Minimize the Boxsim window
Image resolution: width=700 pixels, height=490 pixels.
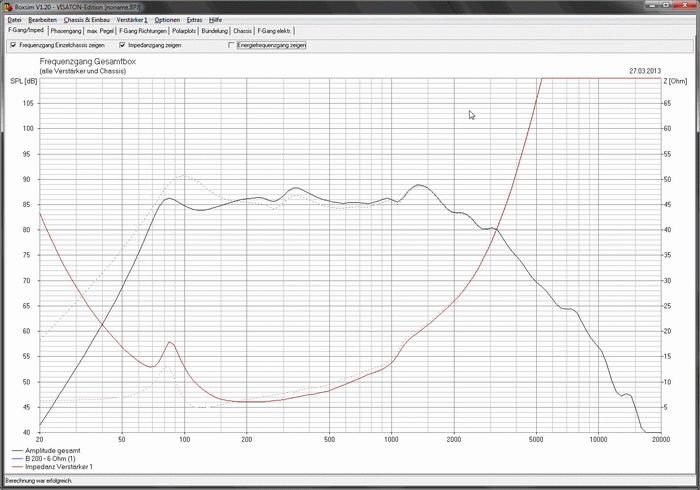[x=654, y=5]
